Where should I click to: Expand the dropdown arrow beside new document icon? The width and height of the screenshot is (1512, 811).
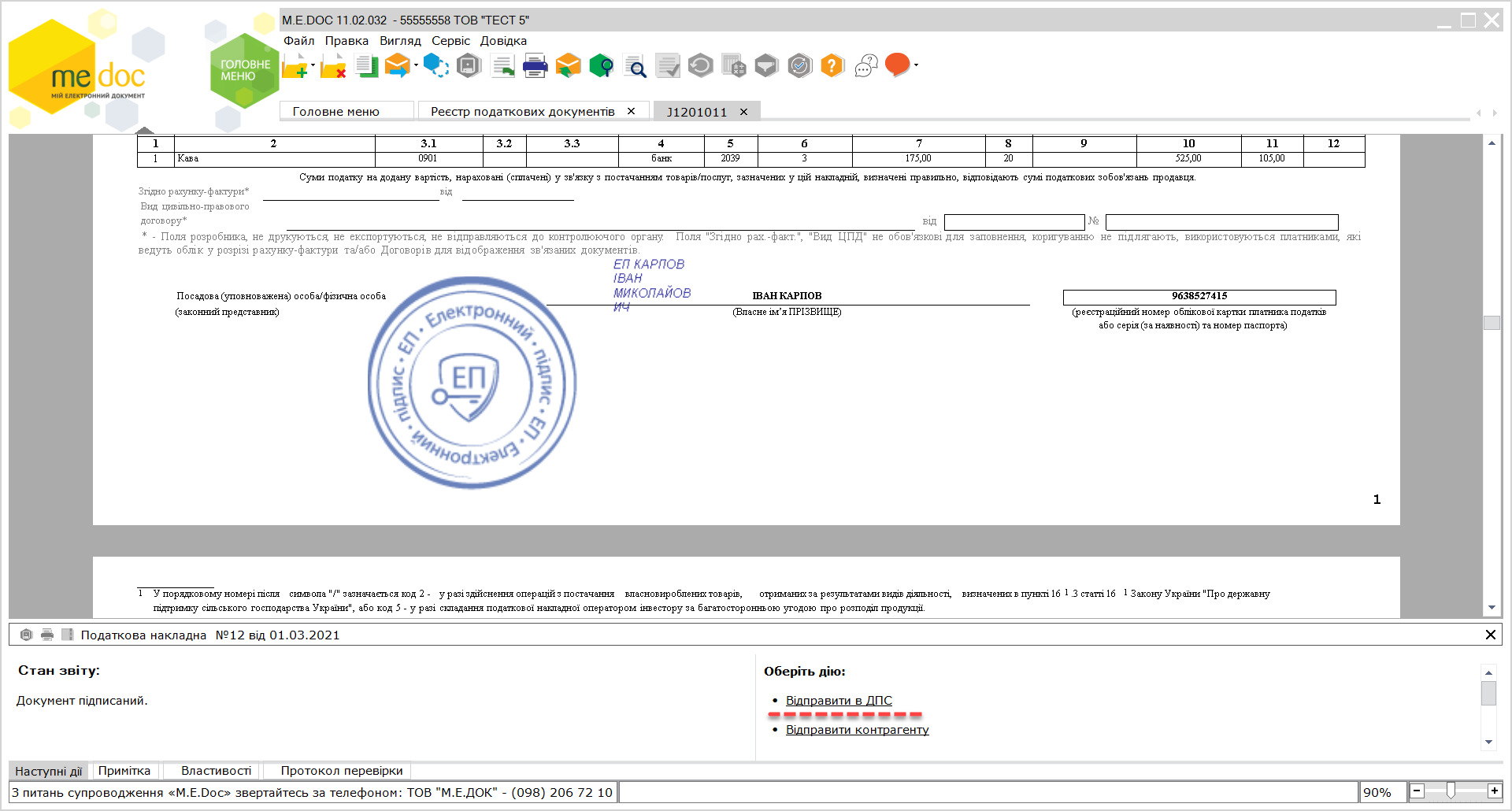pos(313,65)
